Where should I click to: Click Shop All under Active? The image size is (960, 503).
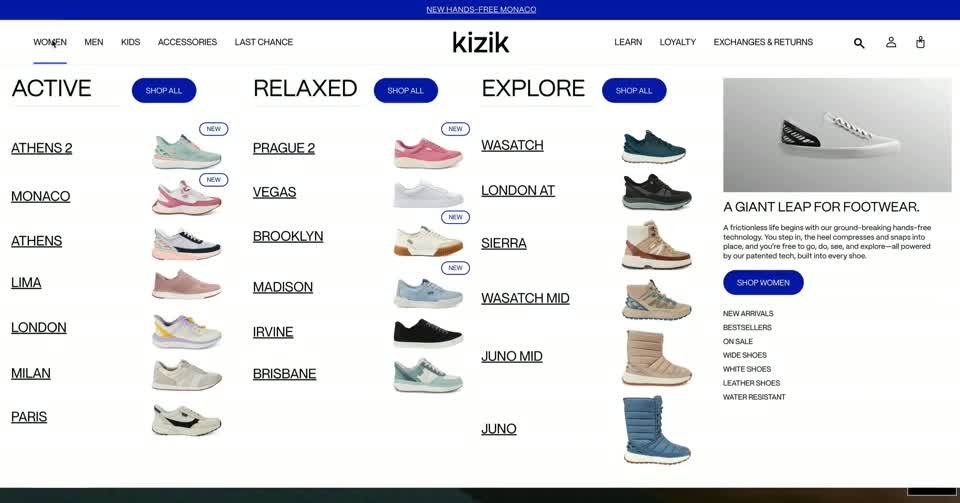coord(164,91)
